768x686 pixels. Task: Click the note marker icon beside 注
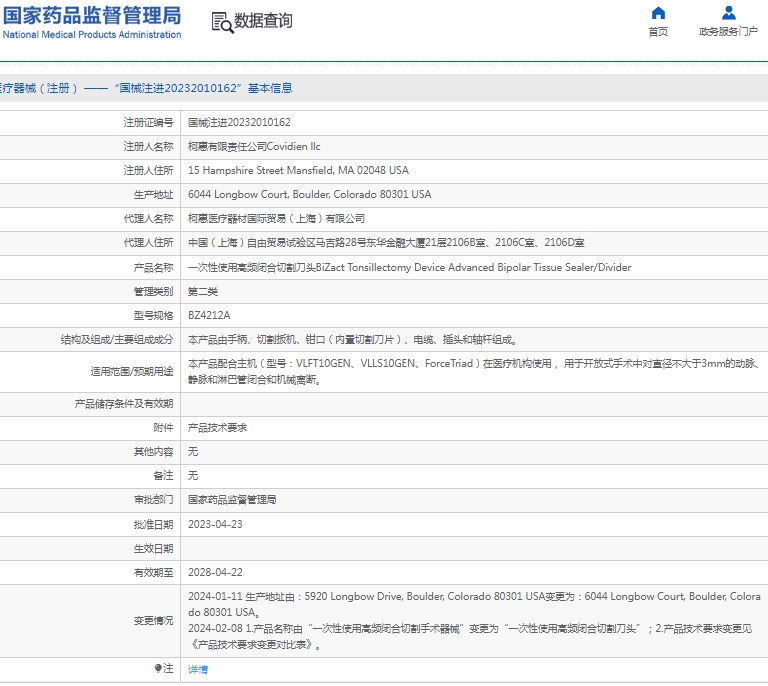coord(158,668)
